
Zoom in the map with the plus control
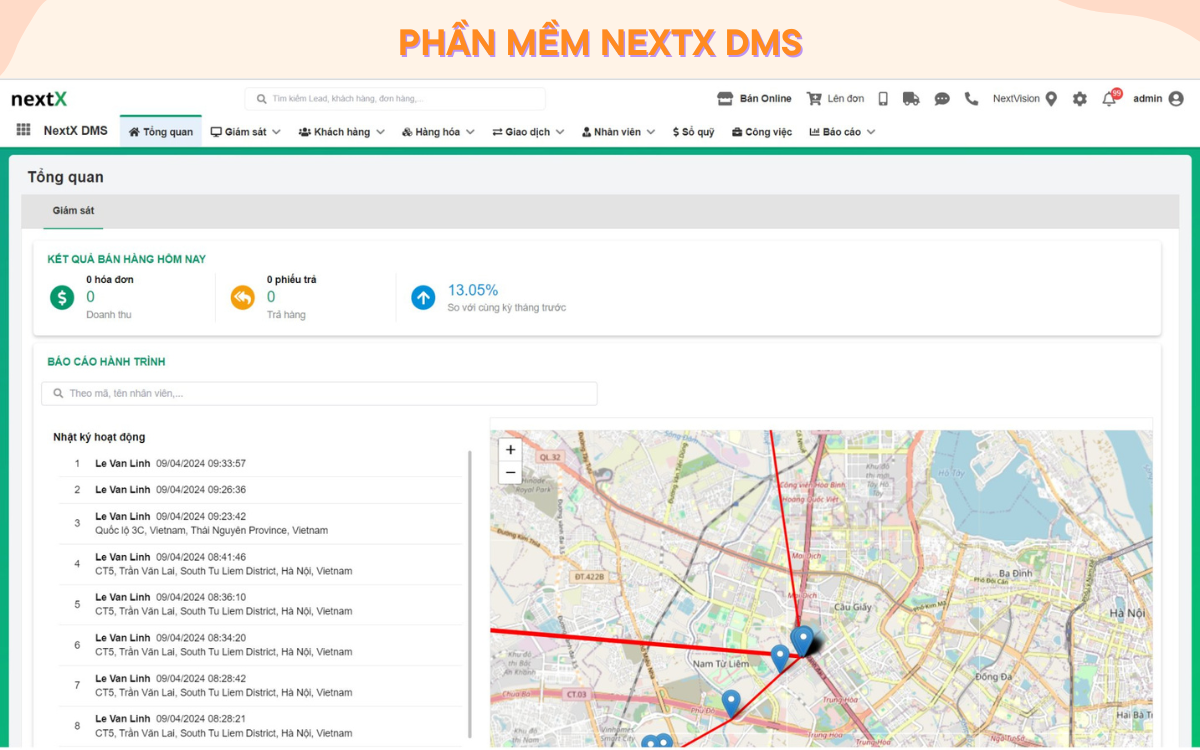click(510, 449)
